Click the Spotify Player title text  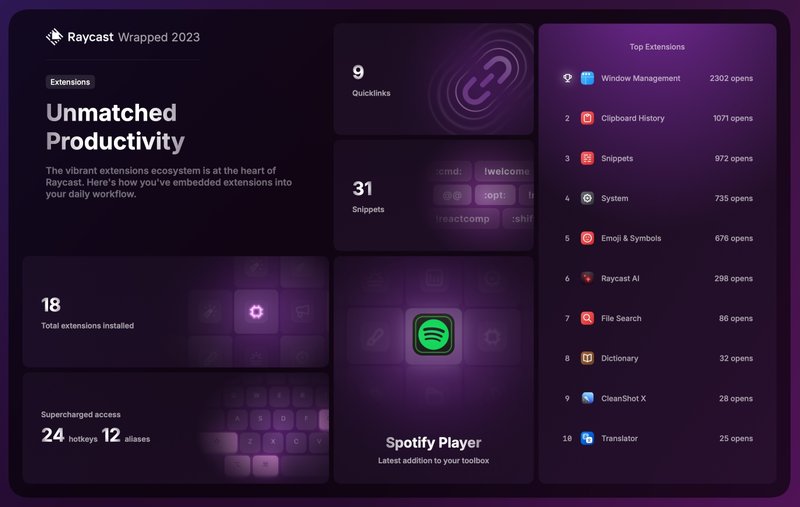[433, 442]
